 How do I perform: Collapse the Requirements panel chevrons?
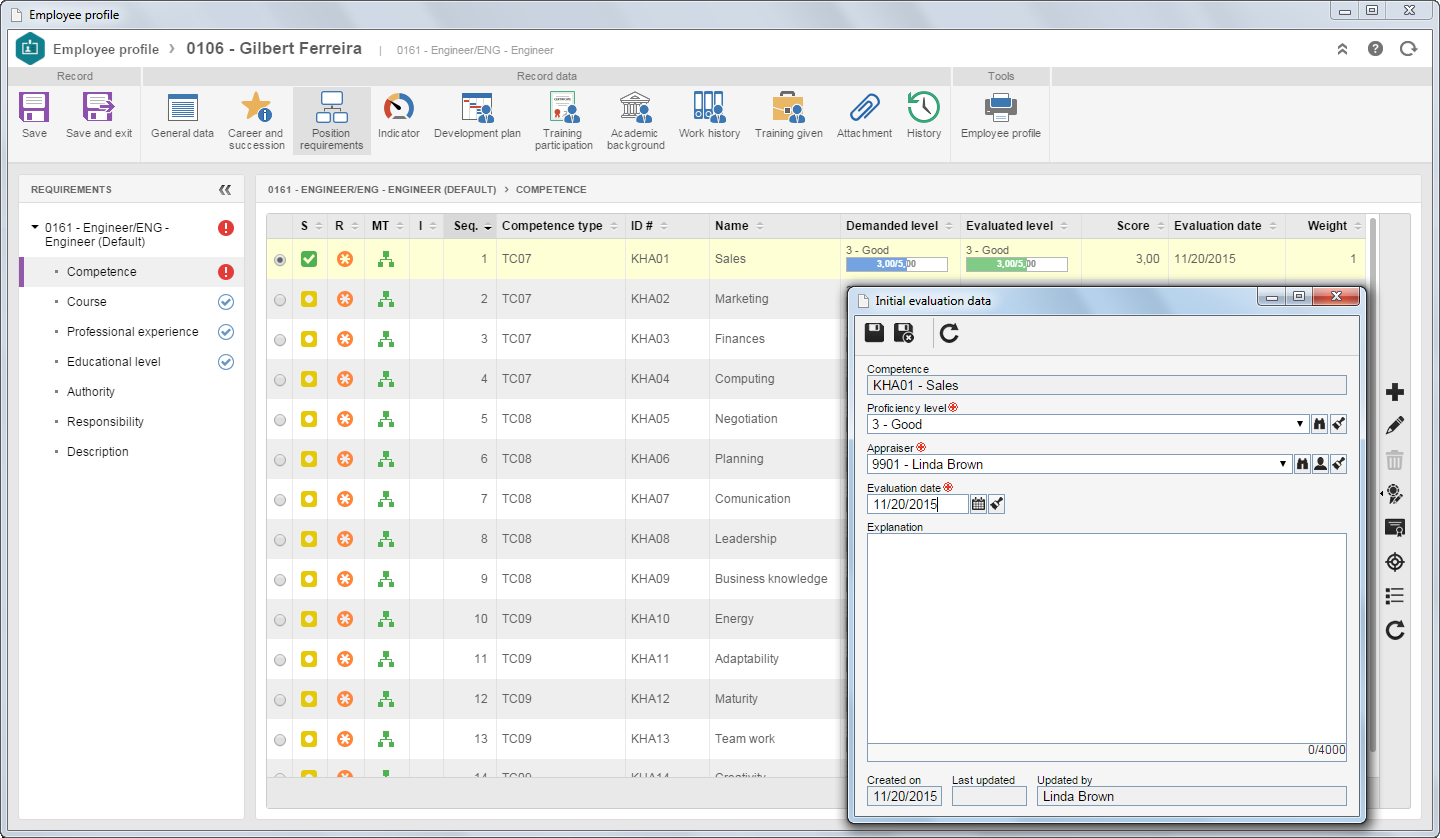pos(225,189)
